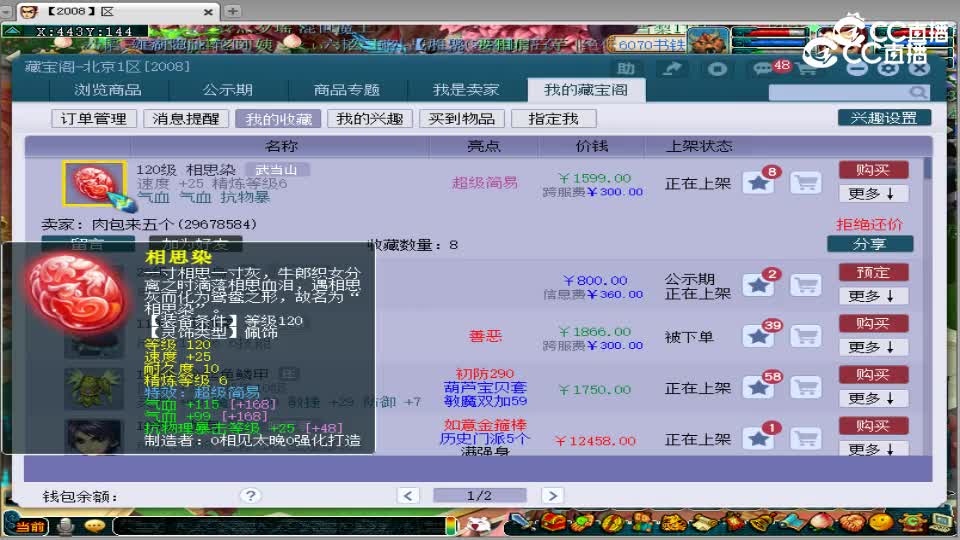Image resolution: width=960 pixels, height=540 pixels.
Task: Expand 更多 dropdown for the ￥12458.00 item
Action: coord(873,449)
